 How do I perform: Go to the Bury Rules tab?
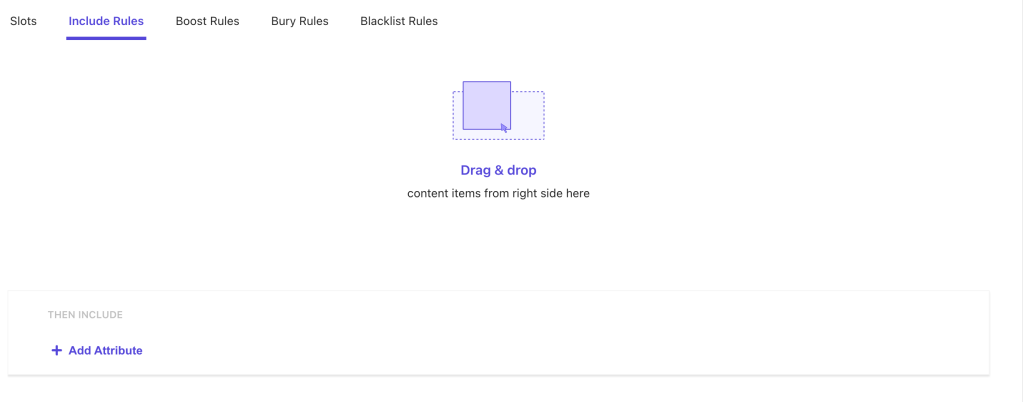[299, 21]
